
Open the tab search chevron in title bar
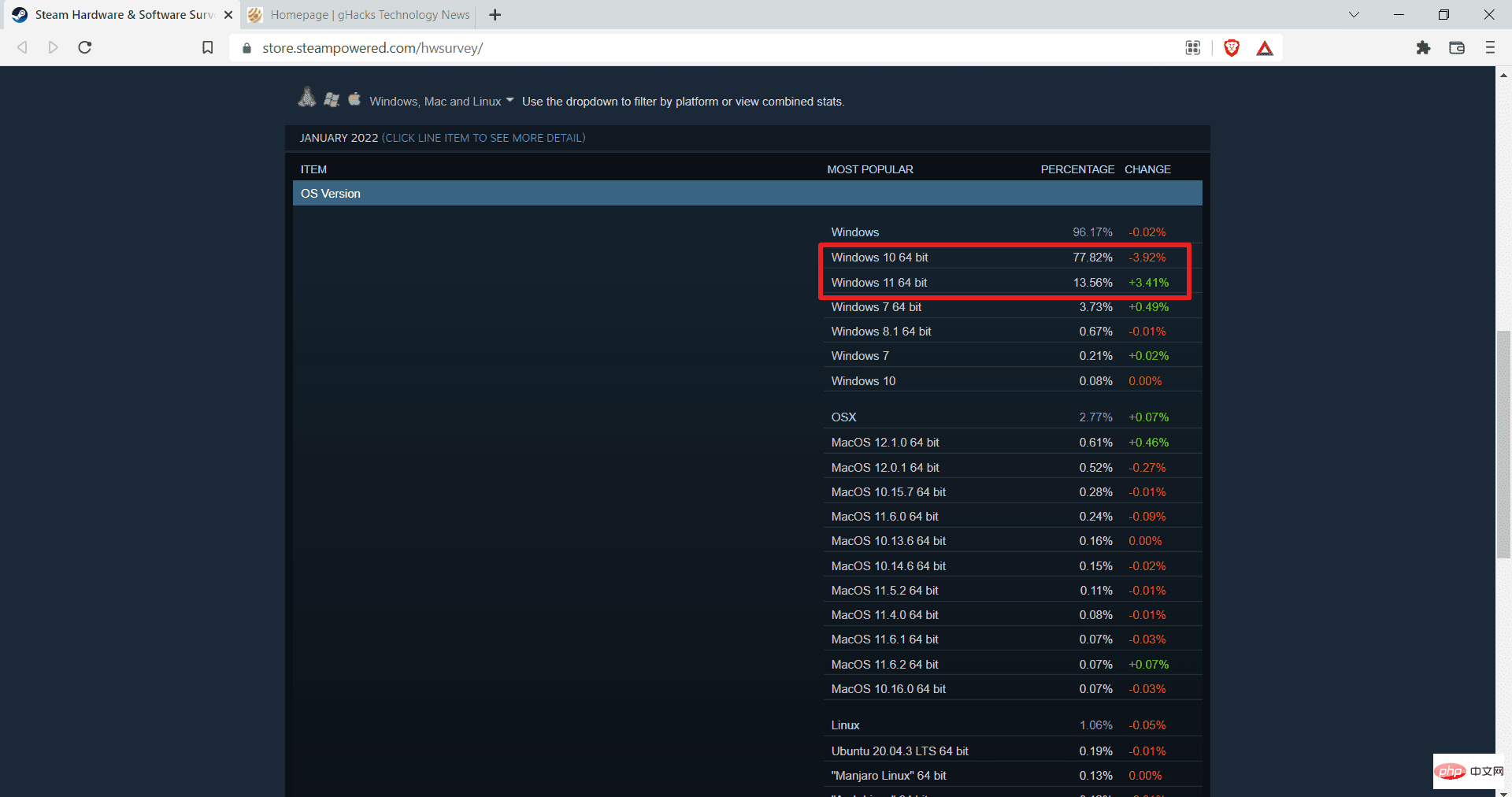(1354, 15)
